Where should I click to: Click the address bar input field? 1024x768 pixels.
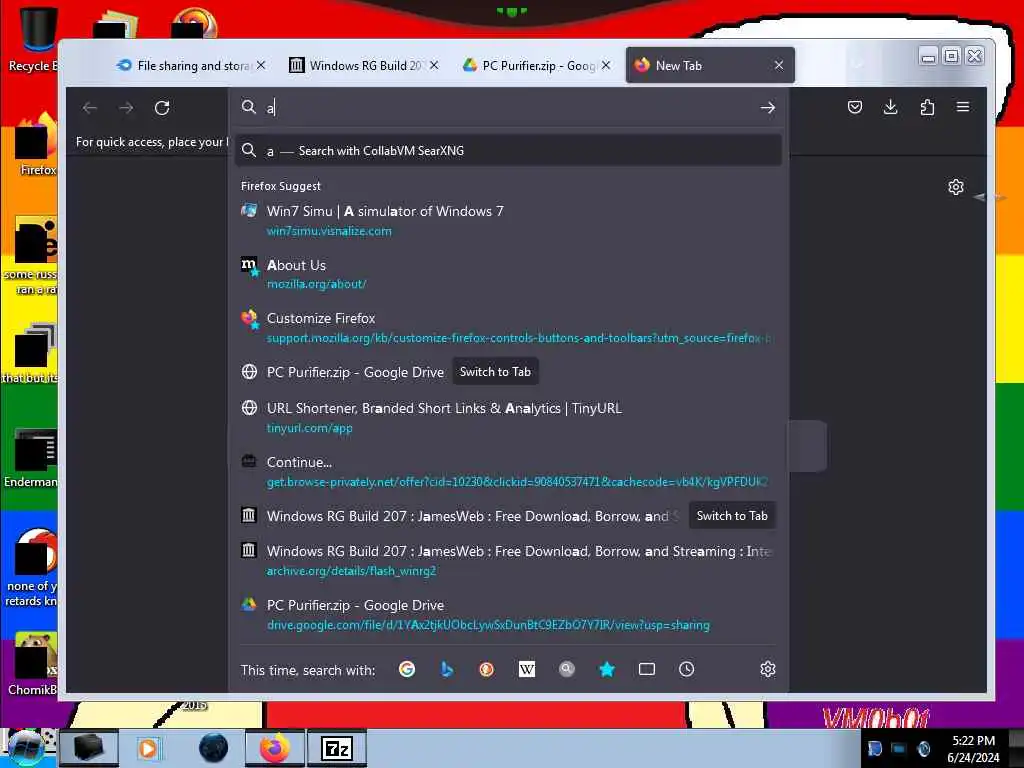click(509, 108)
